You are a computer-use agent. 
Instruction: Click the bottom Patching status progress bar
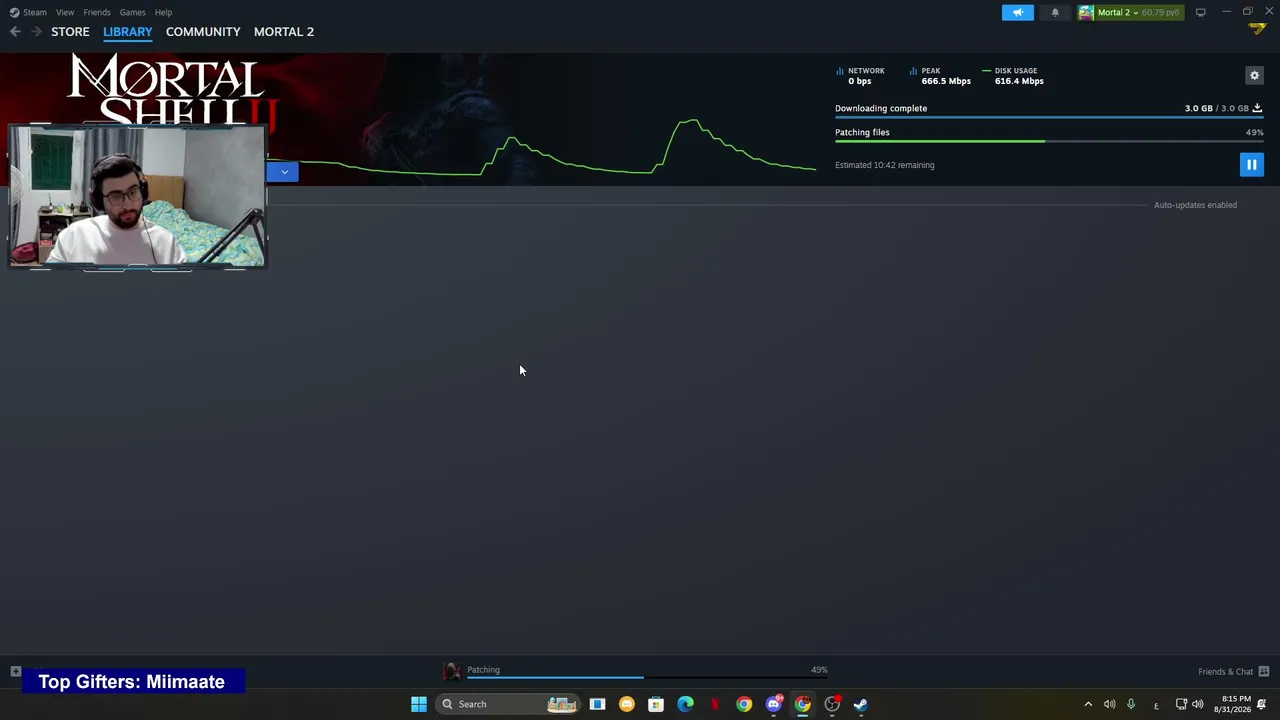(647, 677)
